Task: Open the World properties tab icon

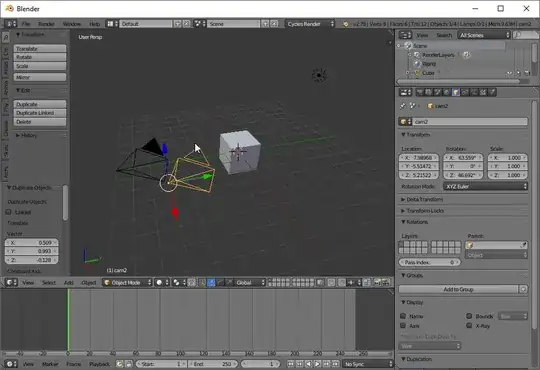Action: click(447, 92)
